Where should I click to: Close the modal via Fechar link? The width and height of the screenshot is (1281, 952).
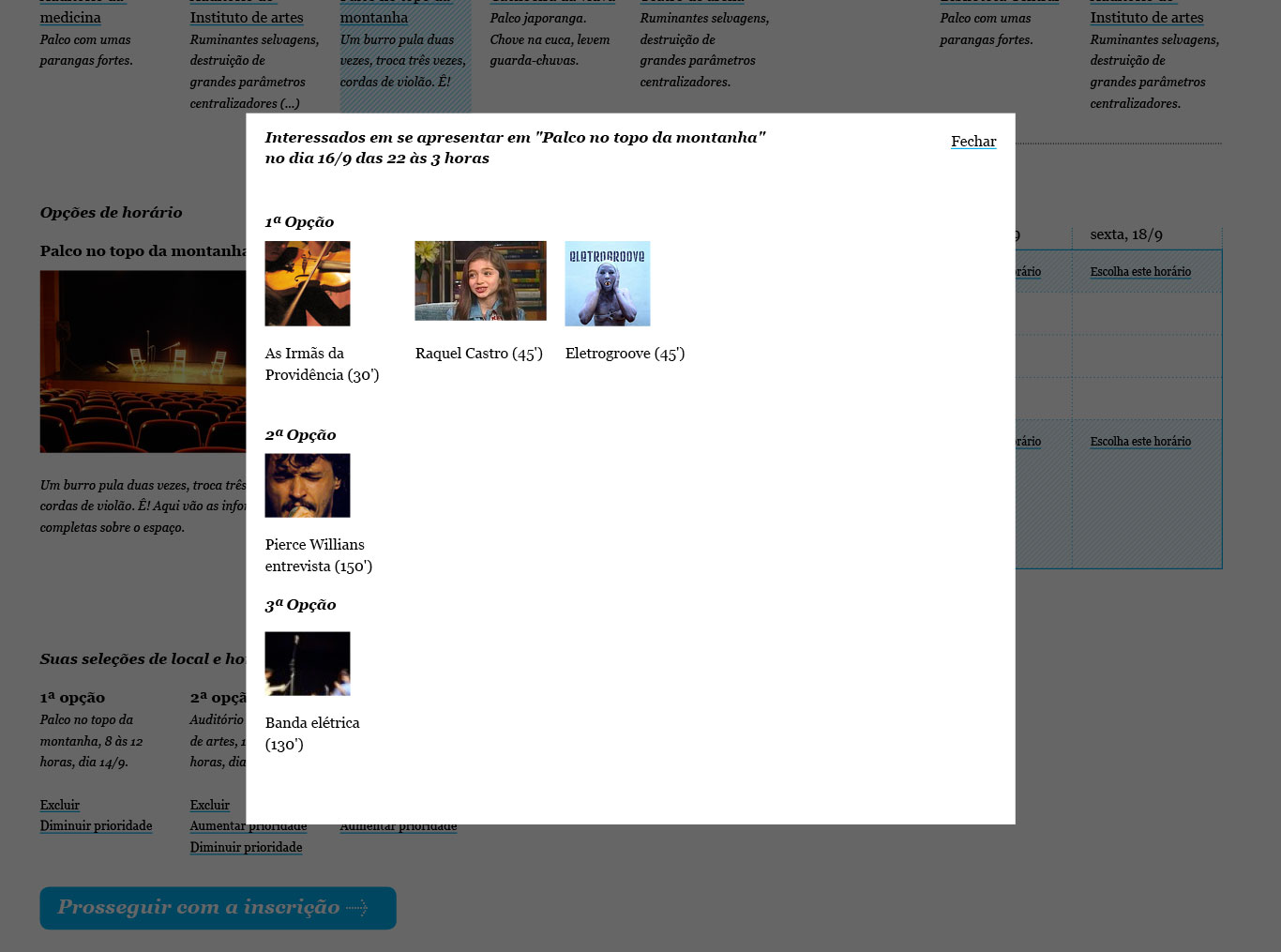973,142
